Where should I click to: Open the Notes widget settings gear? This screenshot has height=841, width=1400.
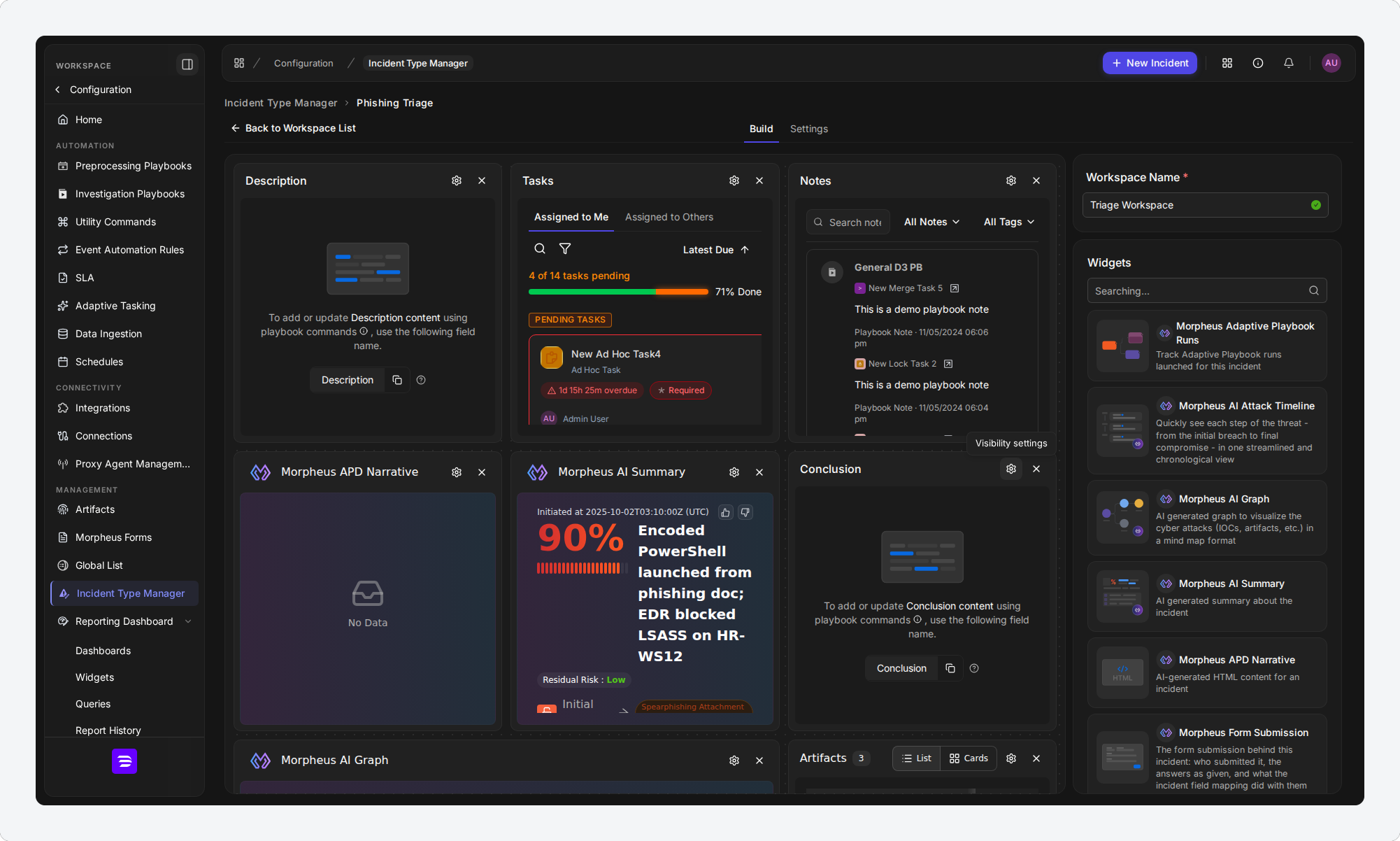tap(1011, 181)
